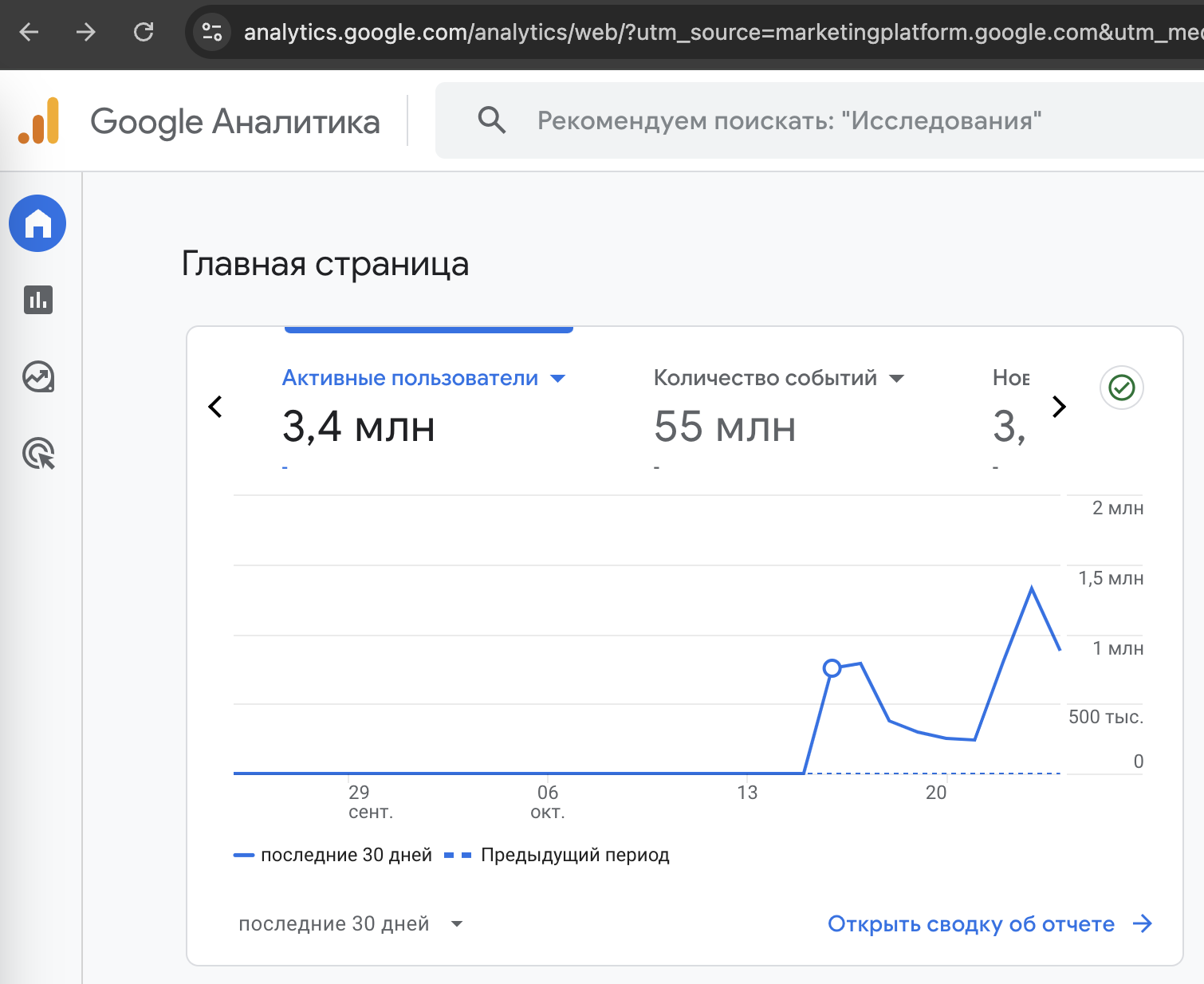Click the Google Analytics logo
This screenshot has width=1204, height=984.
[39, 120]
